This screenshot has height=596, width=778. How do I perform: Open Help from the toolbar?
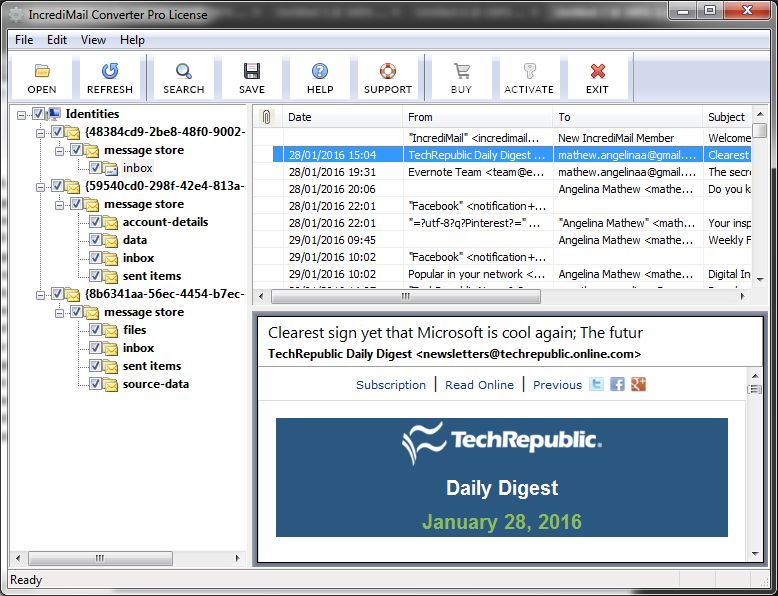pyautogui.click(x=320, y=77)
